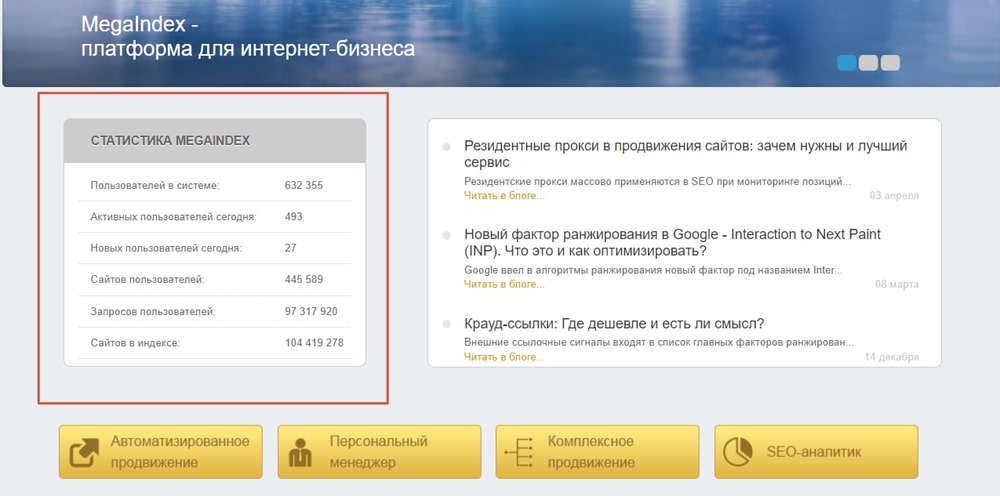The height and width of the screenshot is (496, 1000).
Task: Click the Новых пользователей сегодня label
Action: point(166,248)
